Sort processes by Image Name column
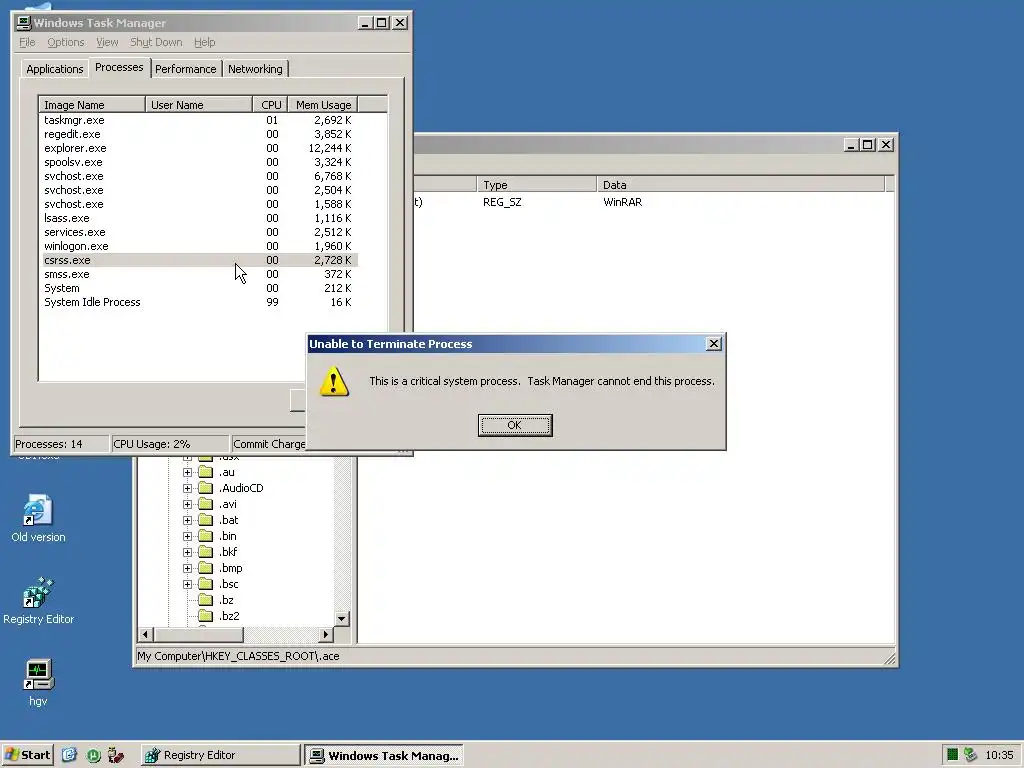Viewport: 1024px width, 768px height. [92, 104]
